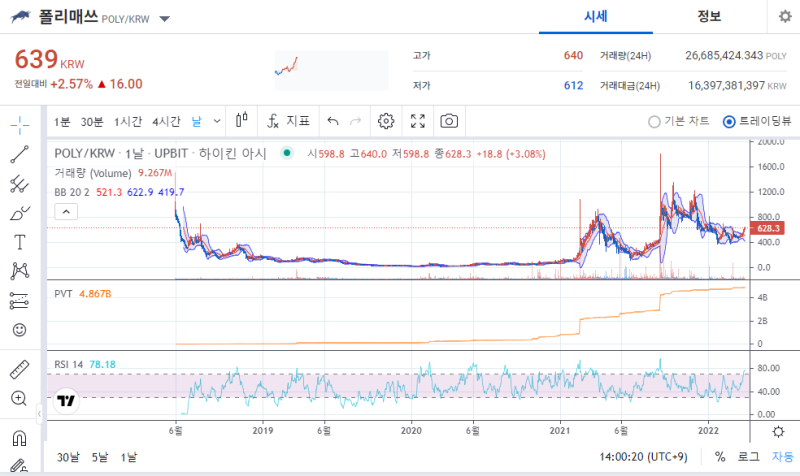This screenshot has height=476, width=800.
Task: Switch to the 정보 tab
Action: point(709,17)
